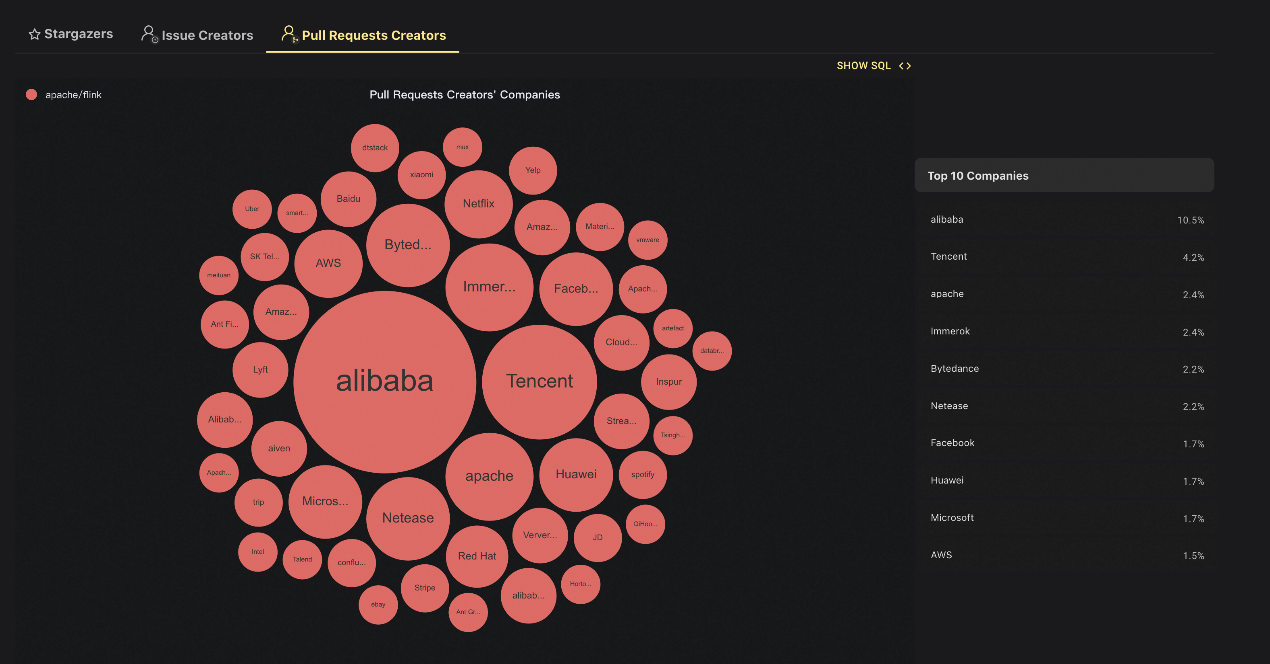This screenshot has height=664, width=1270.
Task: Click the Intel bubble
Action: [258, 552]
